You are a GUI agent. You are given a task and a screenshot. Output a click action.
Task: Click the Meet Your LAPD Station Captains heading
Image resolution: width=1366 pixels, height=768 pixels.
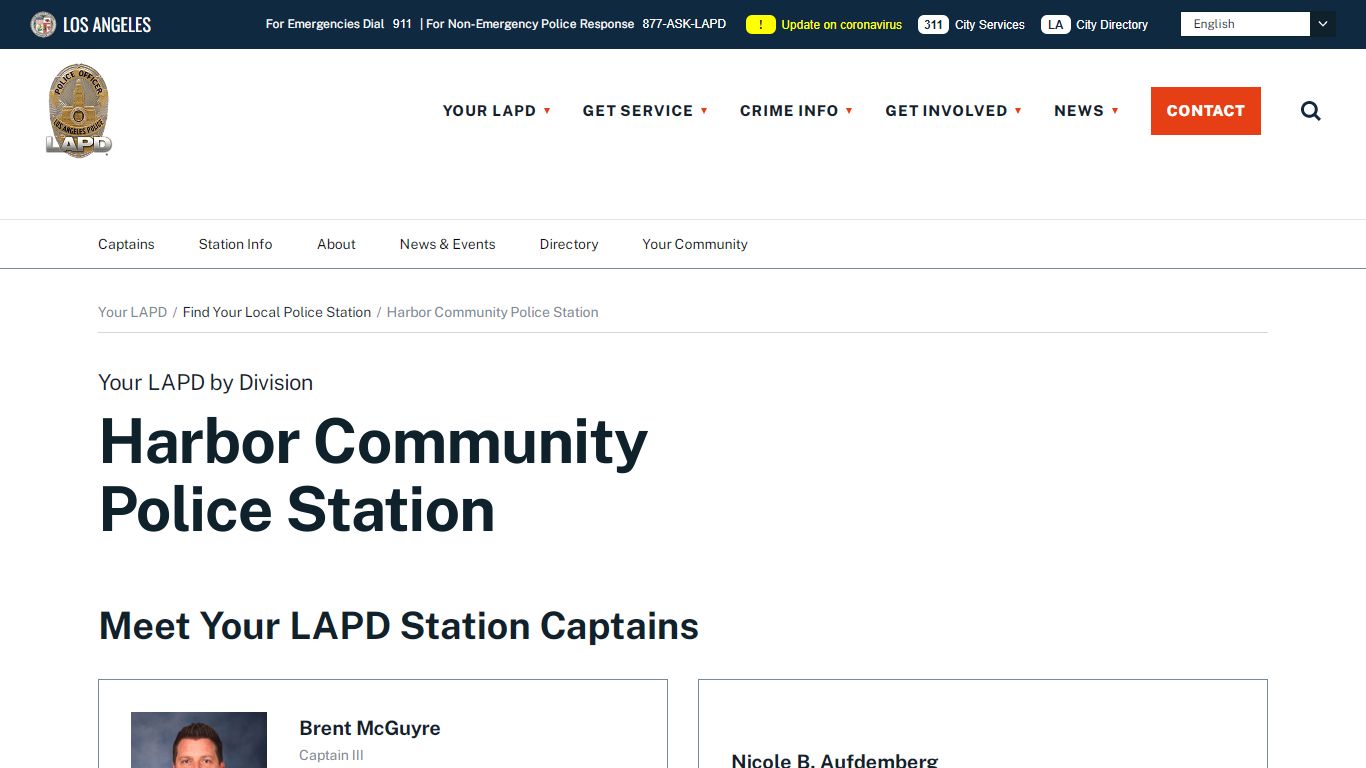(x=399, y=626)
